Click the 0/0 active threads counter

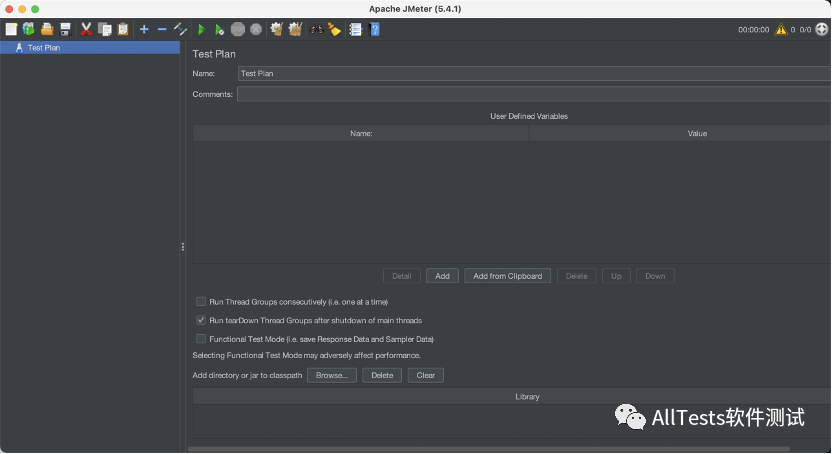pyautogui.click(x=805, y=30)
